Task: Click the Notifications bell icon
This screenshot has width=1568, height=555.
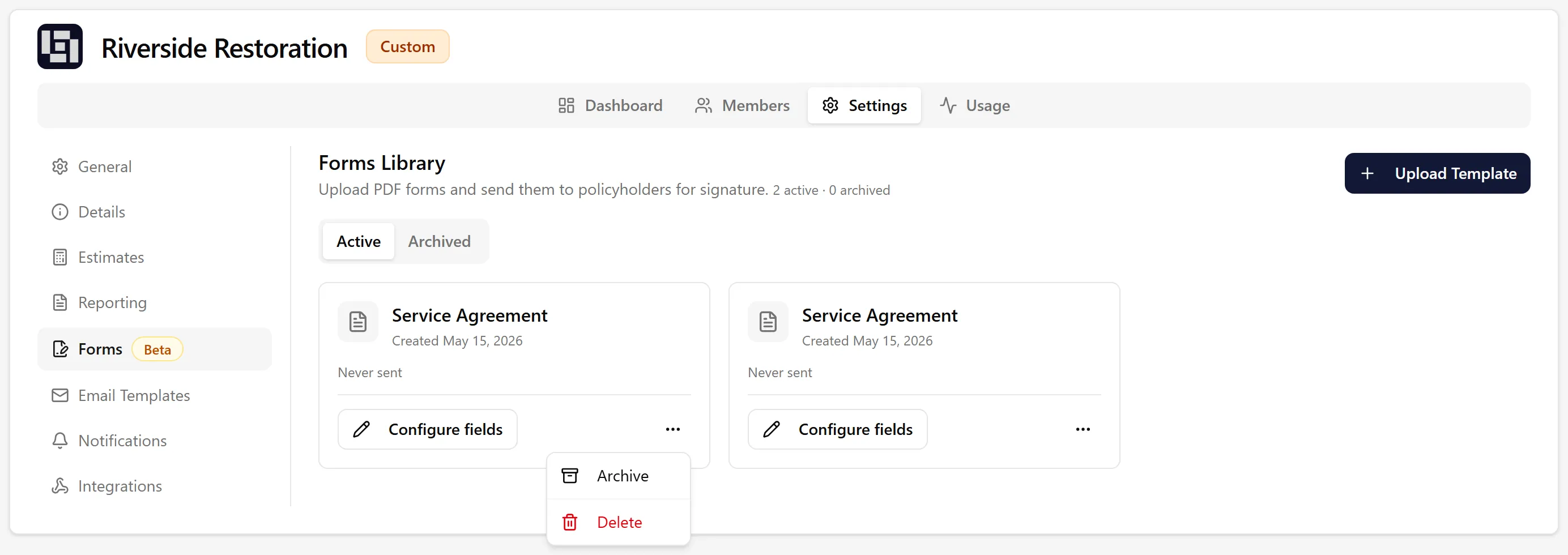Action: [59, 441]
